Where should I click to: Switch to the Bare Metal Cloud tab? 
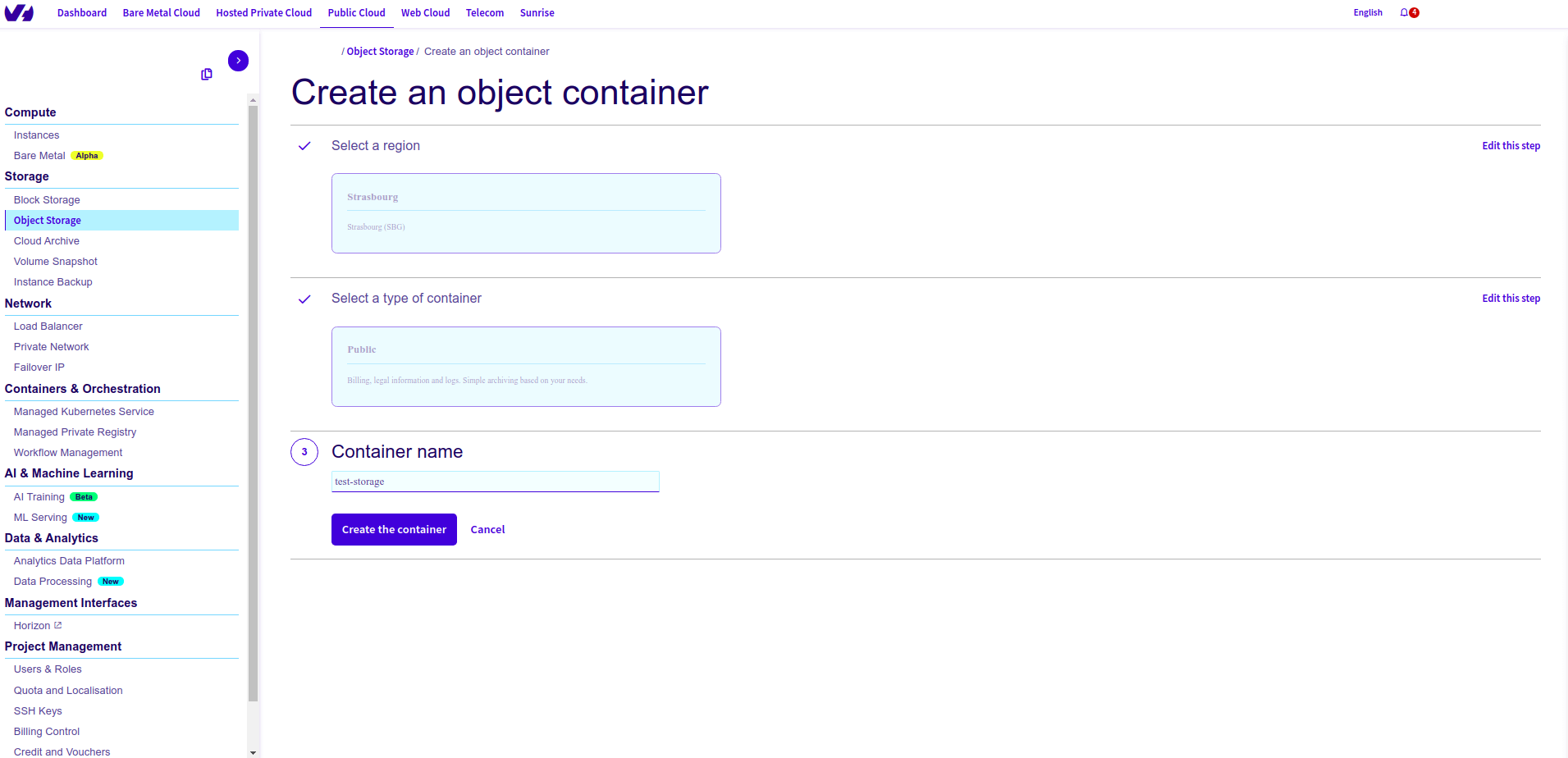point(162,12)
